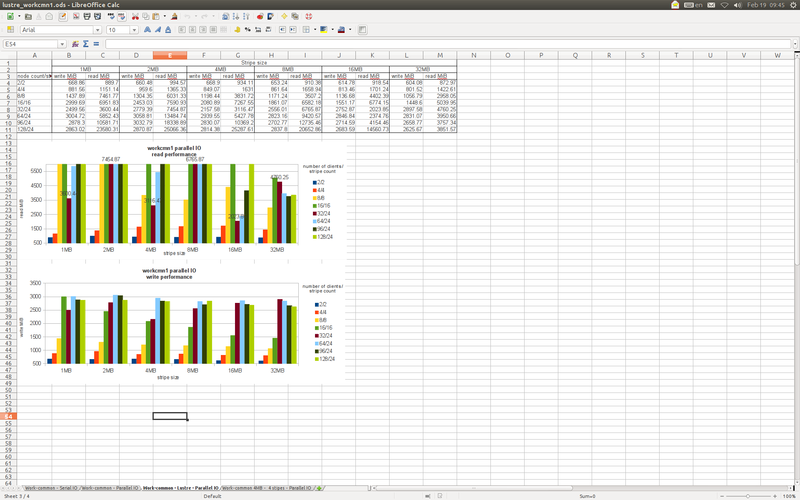Click the Sum sigma icon

point(86,44)
